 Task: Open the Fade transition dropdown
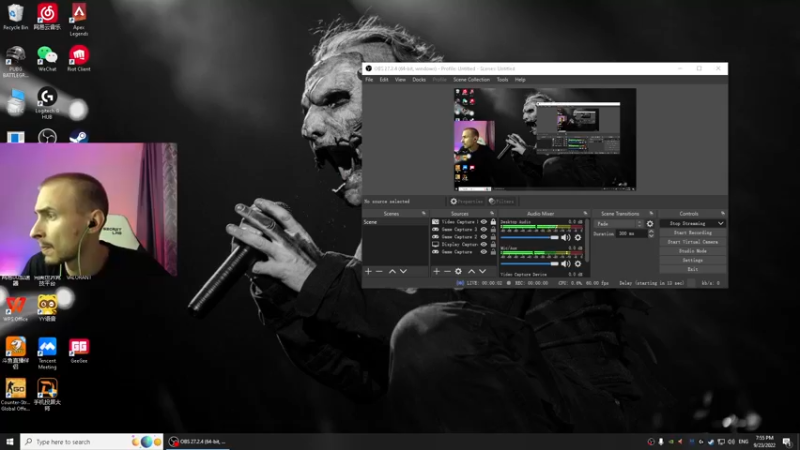(x=619, y=224)
